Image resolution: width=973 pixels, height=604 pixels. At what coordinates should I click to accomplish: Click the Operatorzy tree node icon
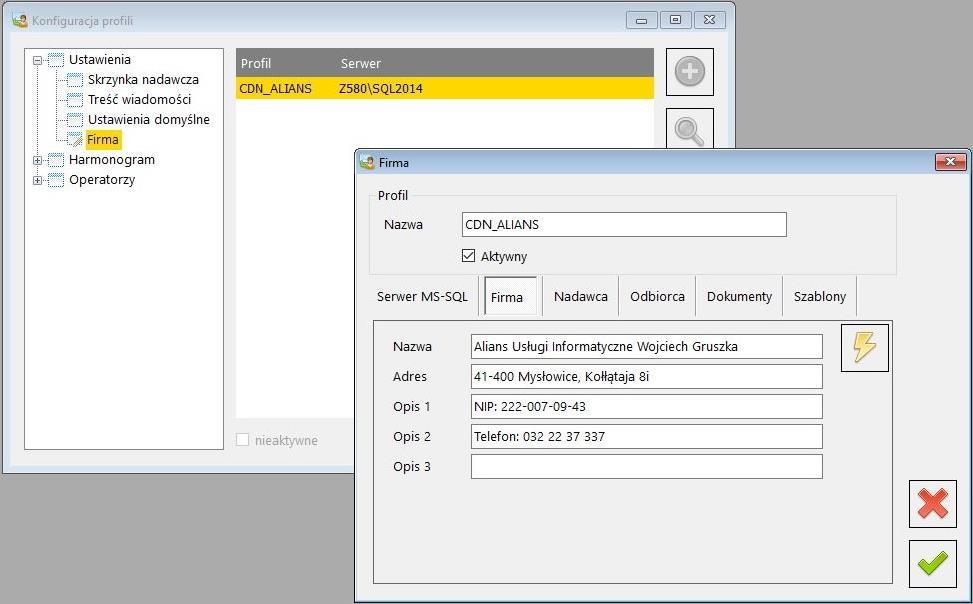point(56,180)
